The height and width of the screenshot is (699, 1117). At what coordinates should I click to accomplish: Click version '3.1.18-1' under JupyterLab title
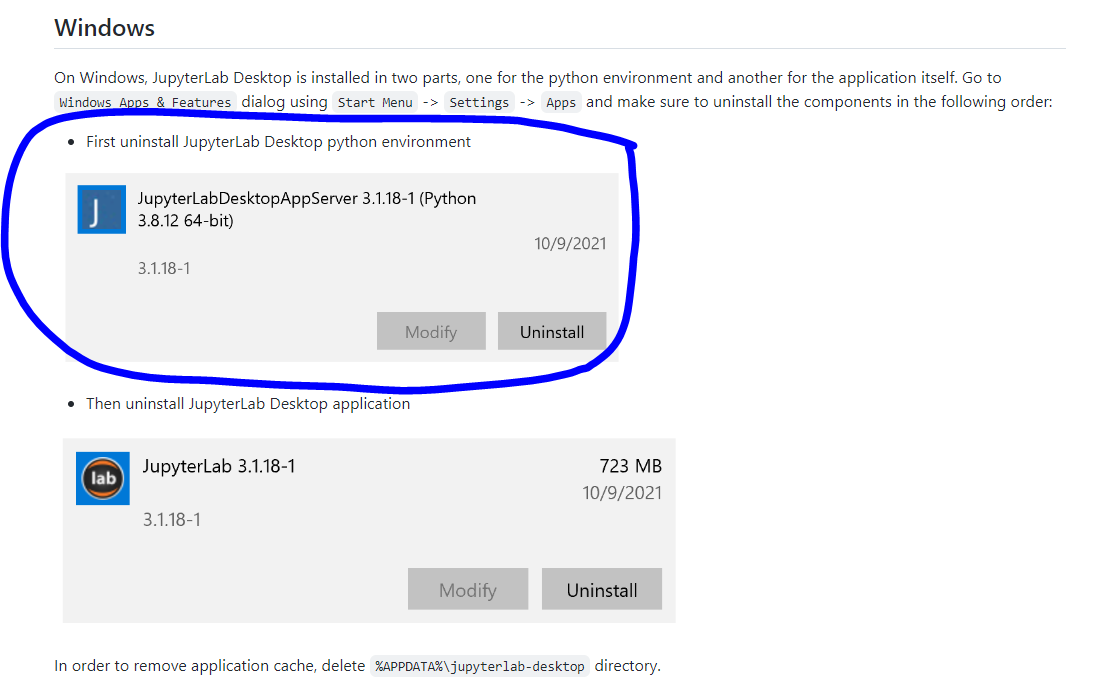pos(172,519)
